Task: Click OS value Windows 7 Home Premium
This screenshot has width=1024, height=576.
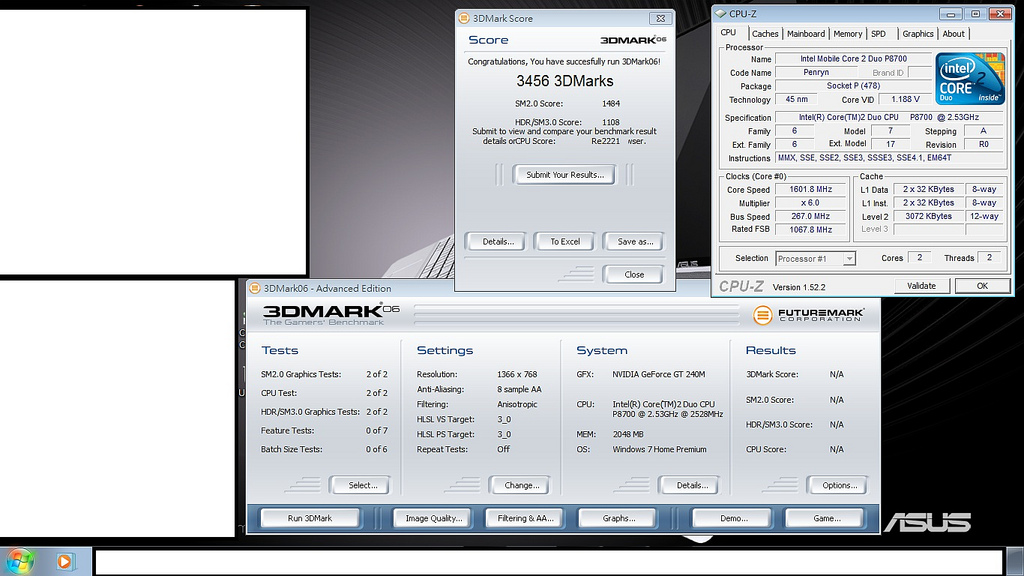Action: click(659, 449)
